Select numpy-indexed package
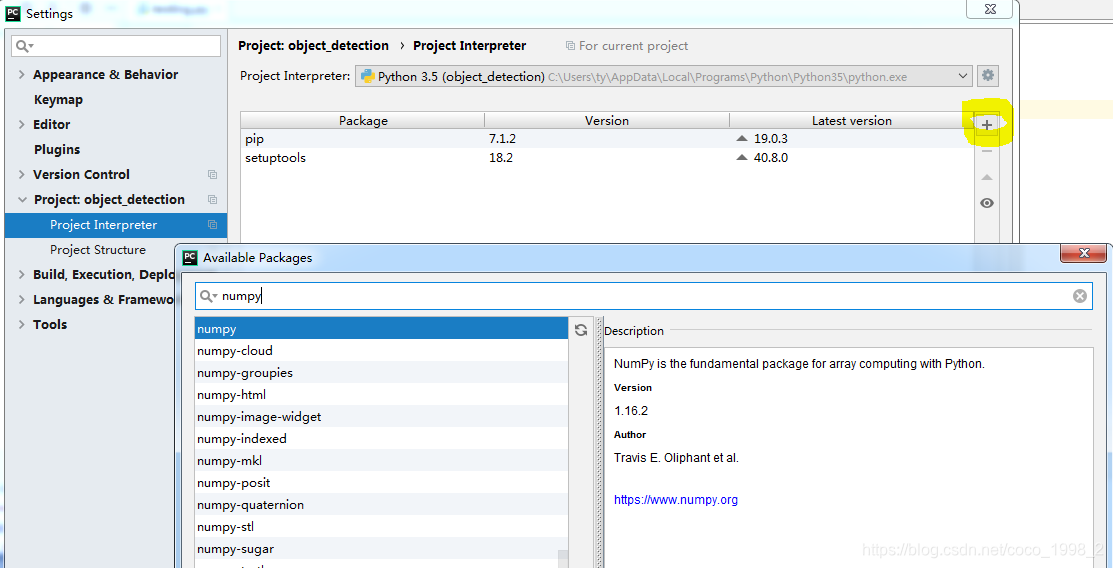This screenshot has height=568, width=1113. (382, 439)
